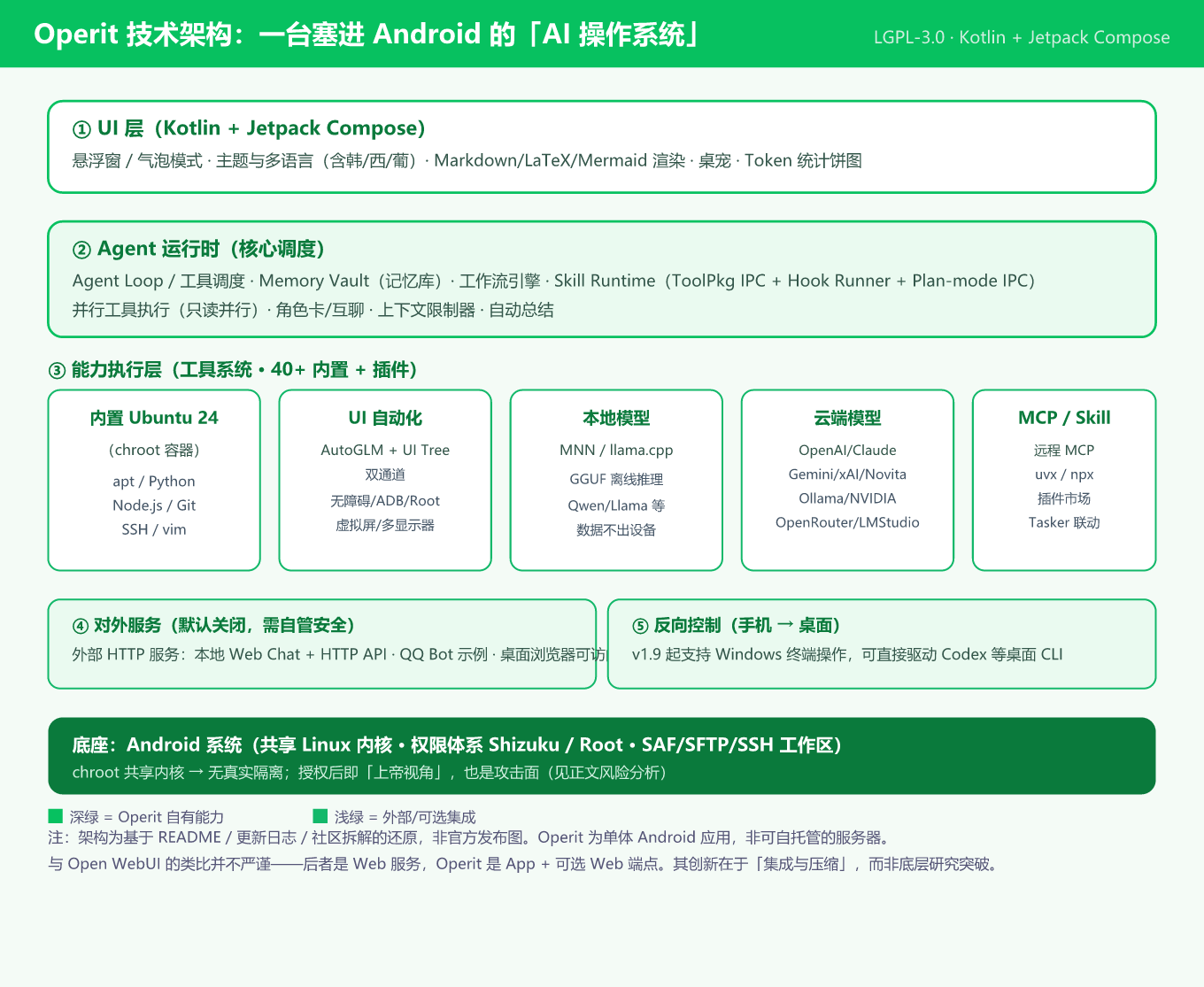Screen dimensions: 1204x987
Task: Click the line starting with "chroot 共享内核"
Action: [x=372, y=772]
